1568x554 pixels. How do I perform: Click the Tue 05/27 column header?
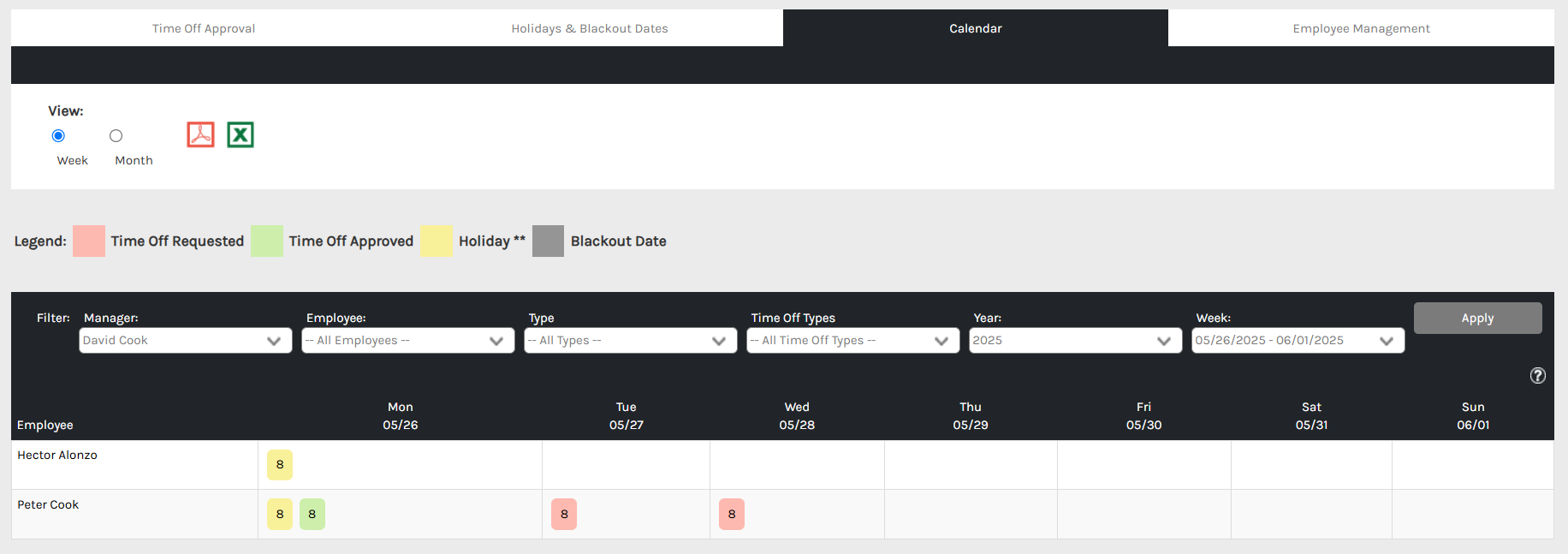627,415
